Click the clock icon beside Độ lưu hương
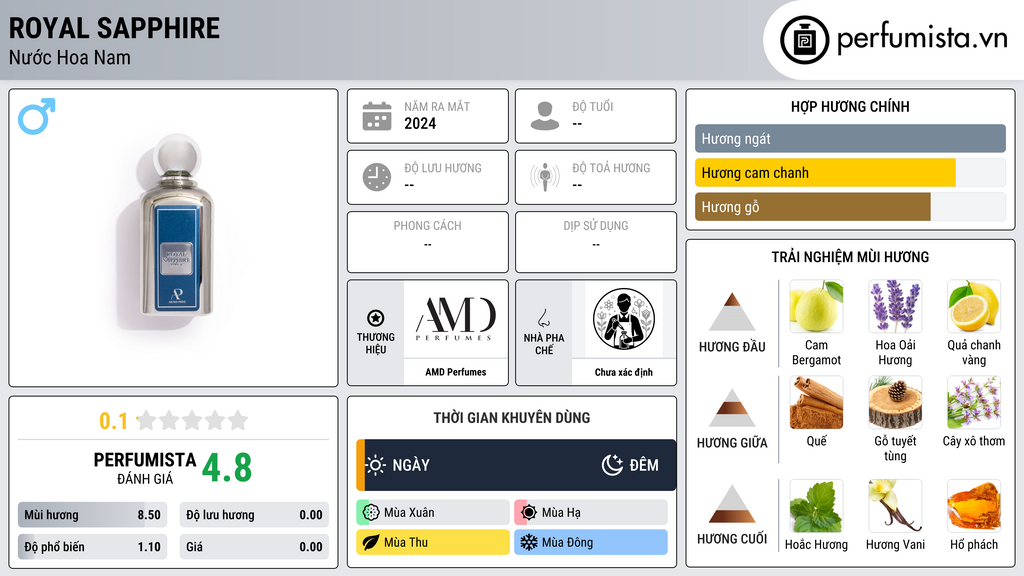This screenshot has width=1024, height=576. [377, 177]
